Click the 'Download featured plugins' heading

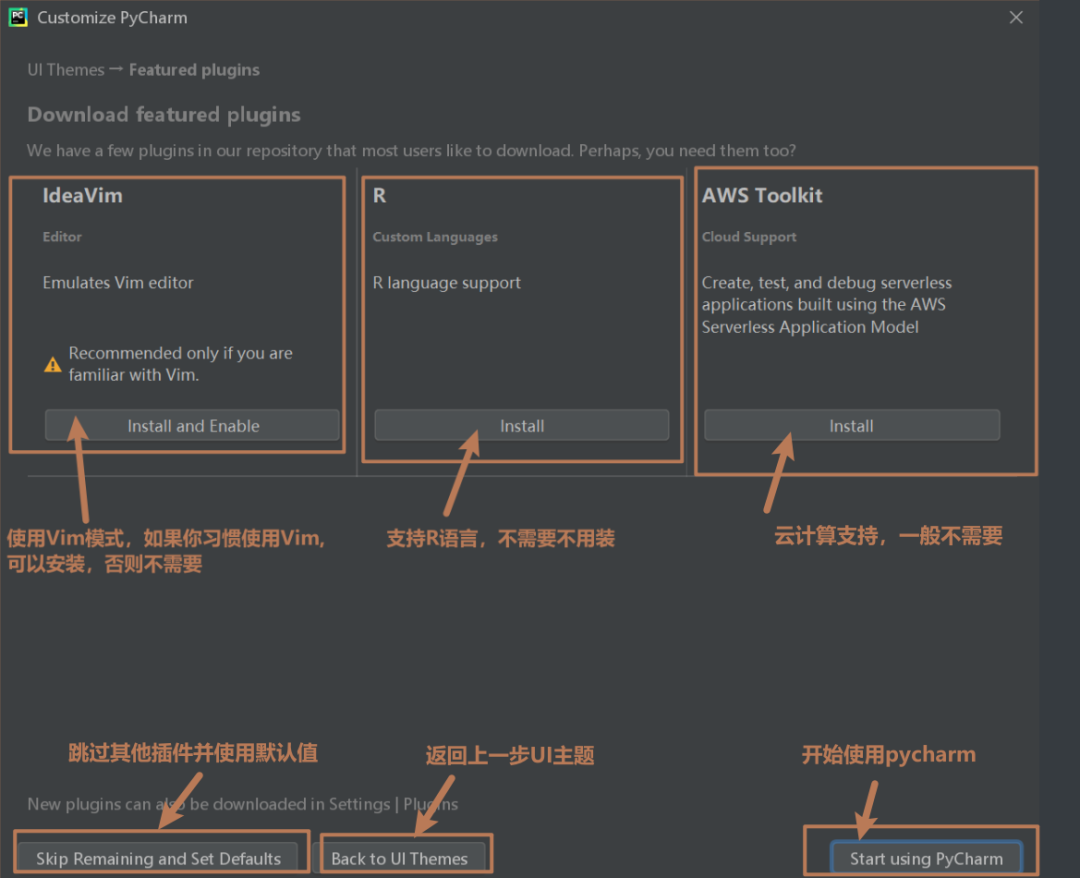click(164, 114)
